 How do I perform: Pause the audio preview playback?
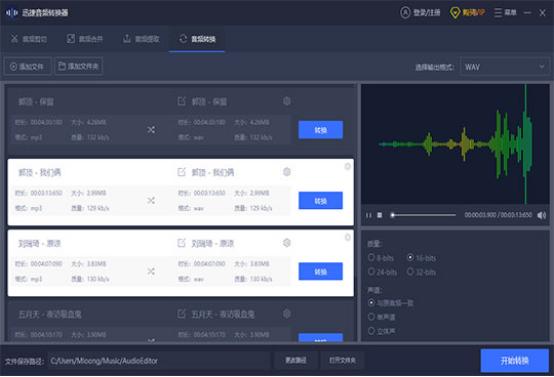pos(369,215)
